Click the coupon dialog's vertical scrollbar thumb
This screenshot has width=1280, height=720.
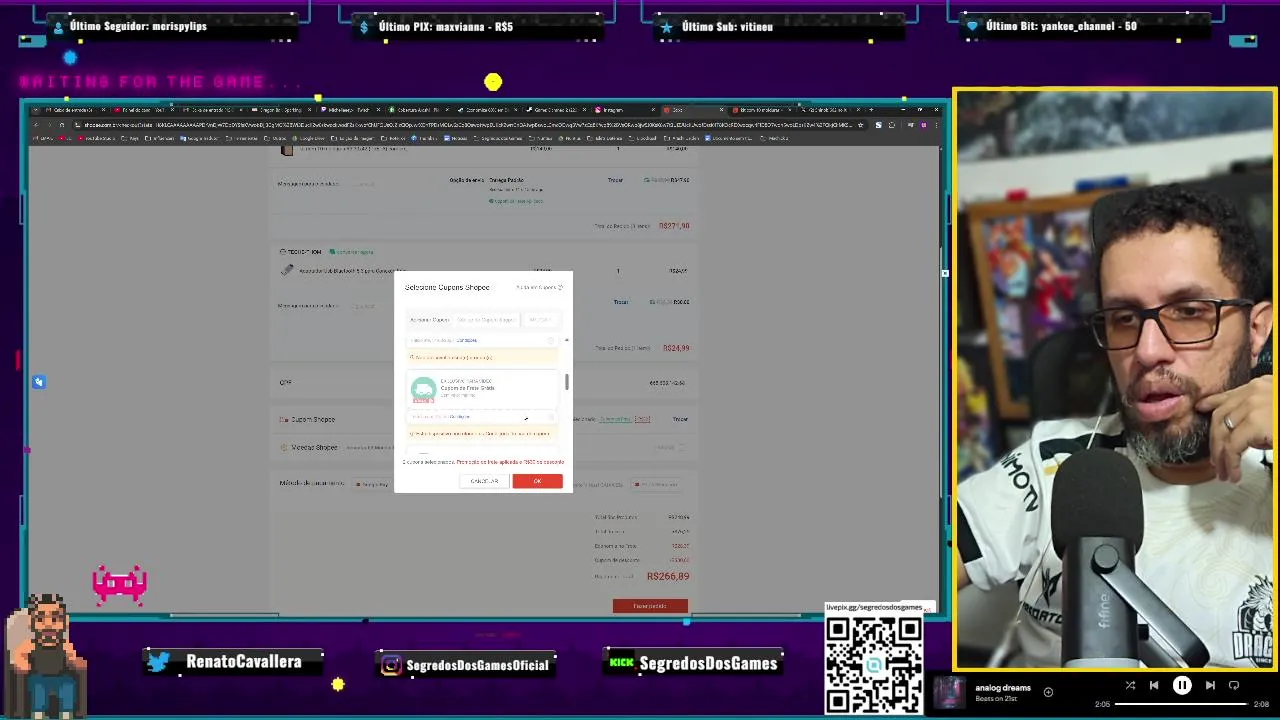tap(567, 382)
